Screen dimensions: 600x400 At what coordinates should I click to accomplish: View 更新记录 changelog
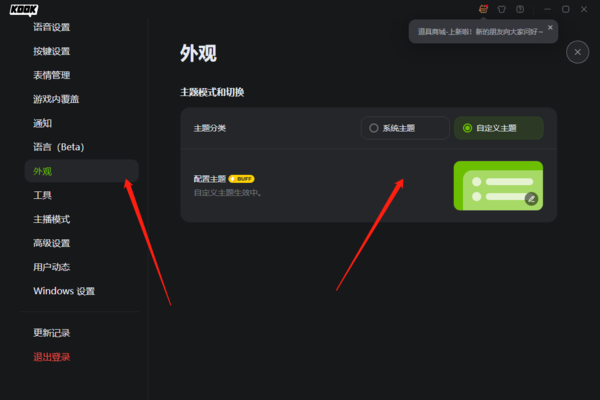click(x=52, y=333)
